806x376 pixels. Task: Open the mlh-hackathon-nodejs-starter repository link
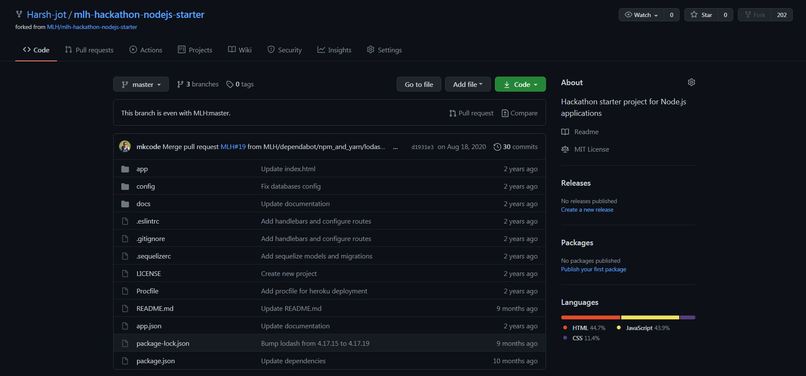(x=139, y=14)
